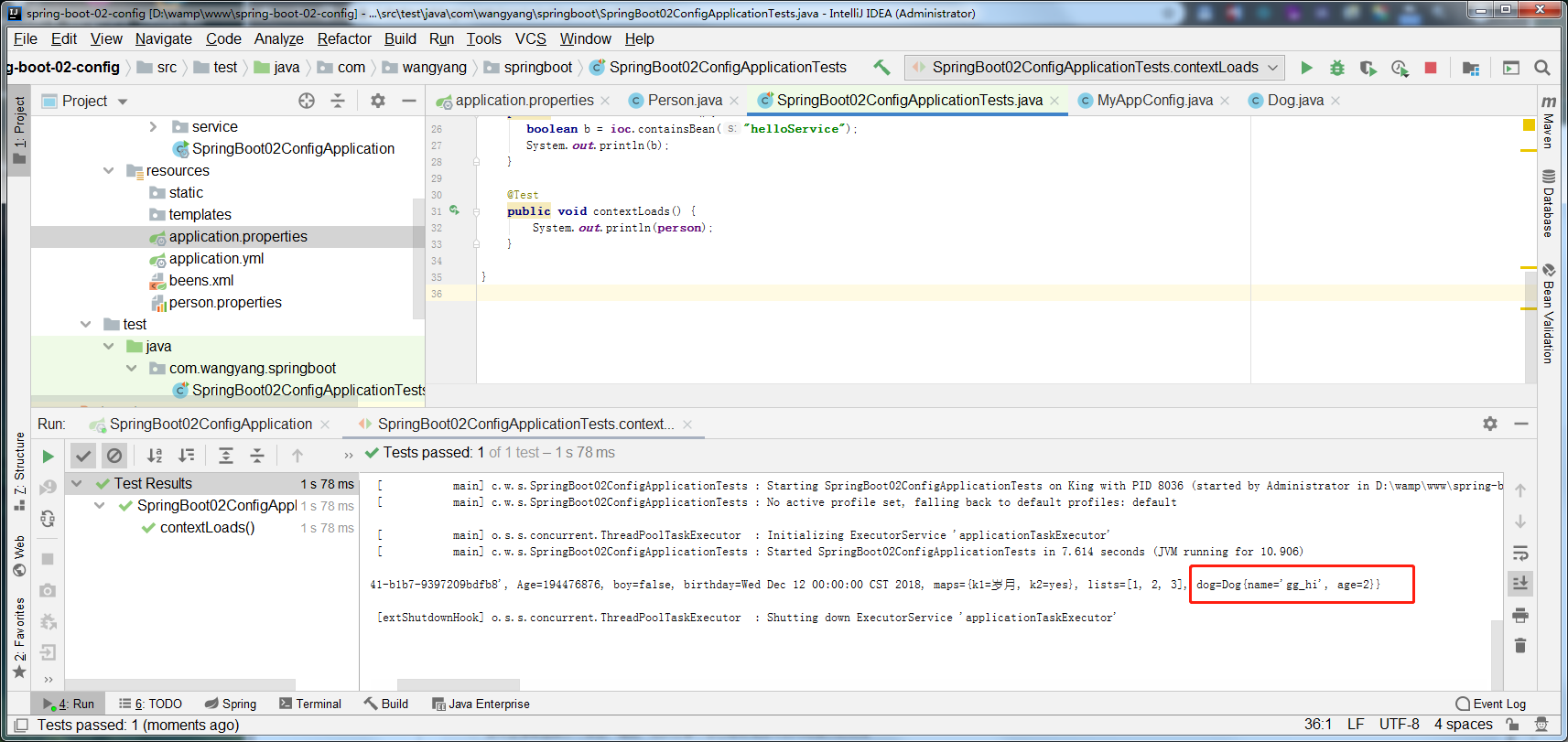
Task: Select contextLoads() test result
Action: [207, 528]
